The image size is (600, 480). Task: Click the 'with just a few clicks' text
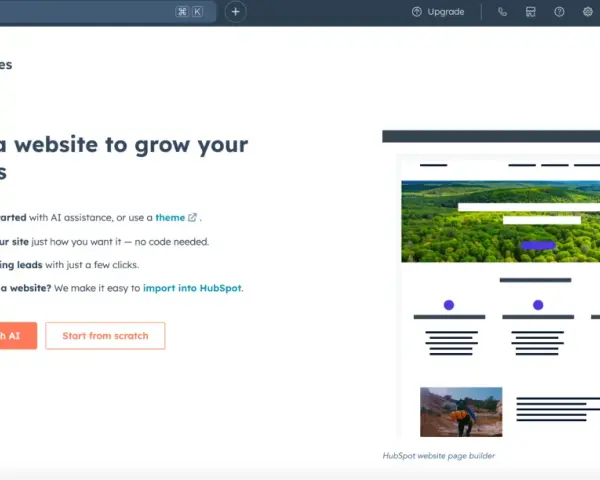92,265
